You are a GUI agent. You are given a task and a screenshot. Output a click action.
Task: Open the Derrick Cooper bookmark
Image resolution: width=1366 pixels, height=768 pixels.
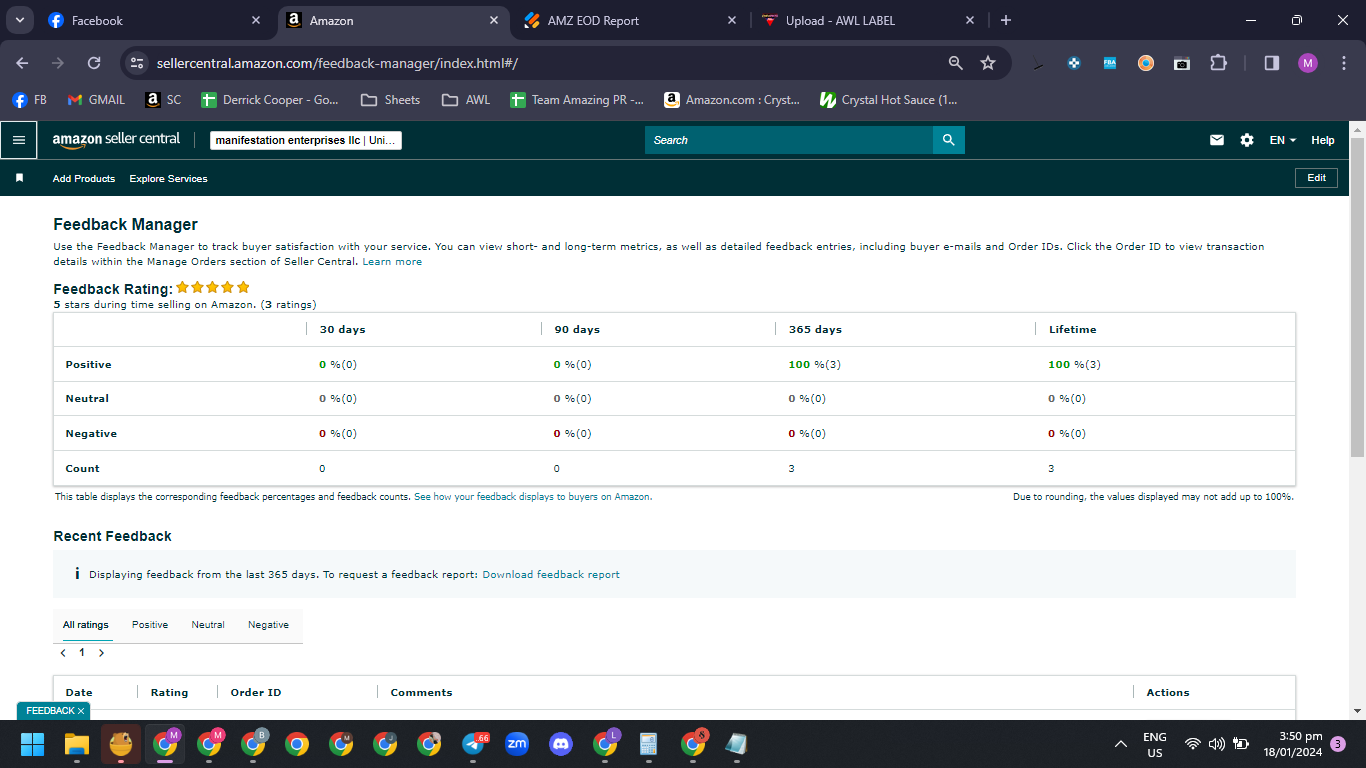click(x=270, y=100)
